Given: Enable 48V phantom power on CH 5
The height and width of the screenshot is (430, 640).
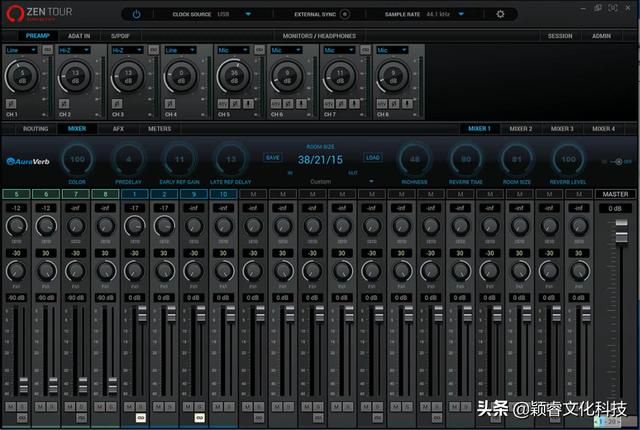Looking at the screenshot, I should [x=223, y=104].
